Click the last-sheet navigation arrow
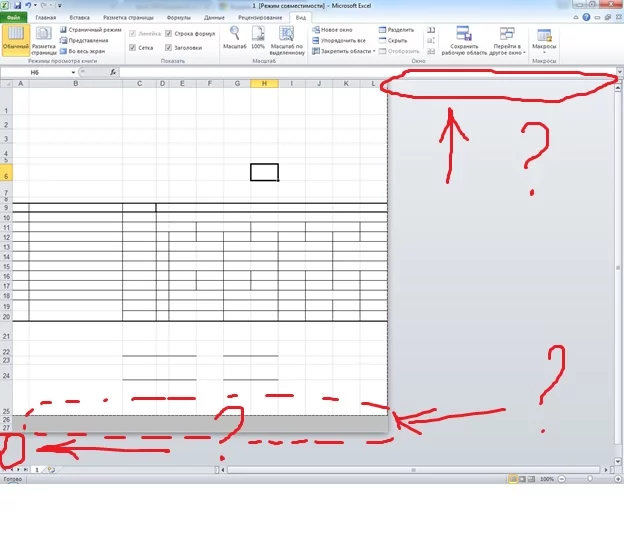Image resolution: width=624 pixels, height=547 pixels. coord(25,470)
